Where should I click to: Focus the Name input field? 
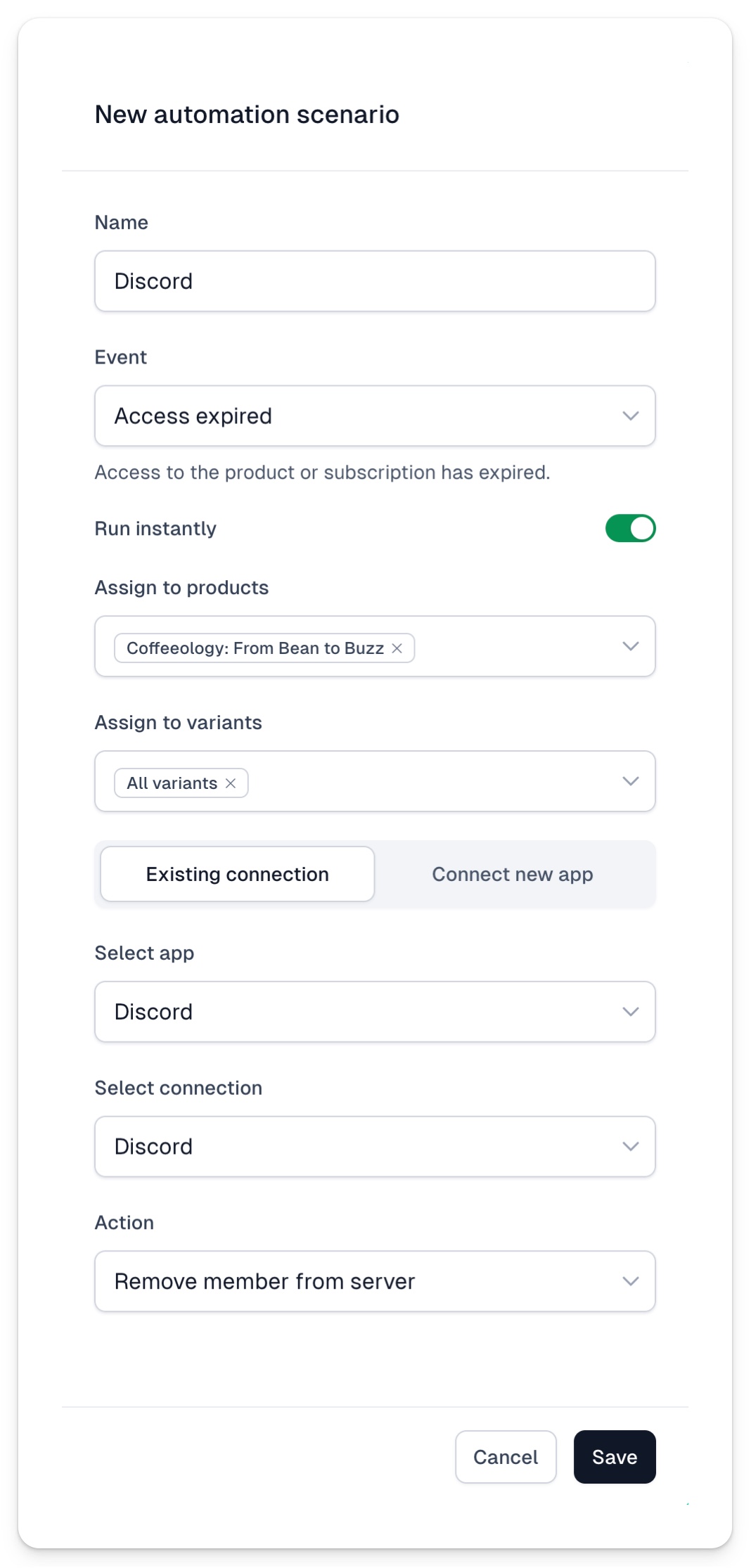click(375, 281)
